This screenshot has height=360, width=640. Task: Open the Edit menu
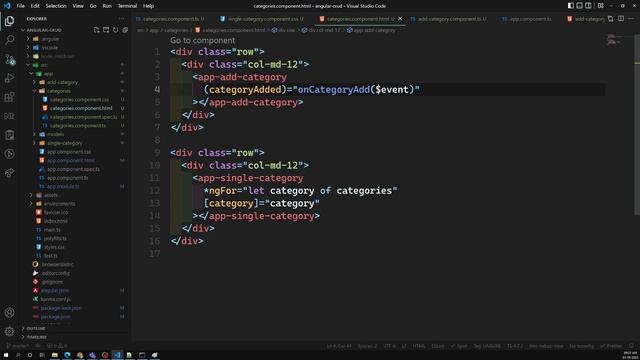point(35,6)
